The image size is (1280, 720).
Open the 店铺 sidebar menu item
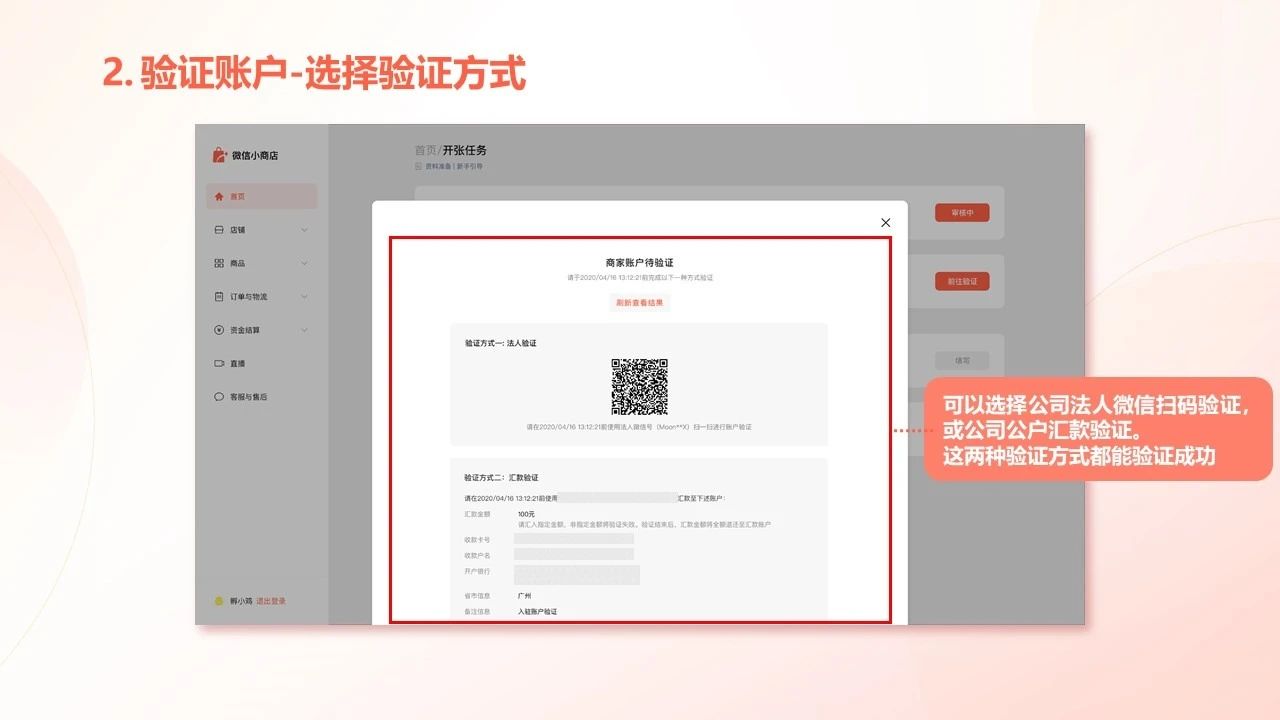point(262,230)
